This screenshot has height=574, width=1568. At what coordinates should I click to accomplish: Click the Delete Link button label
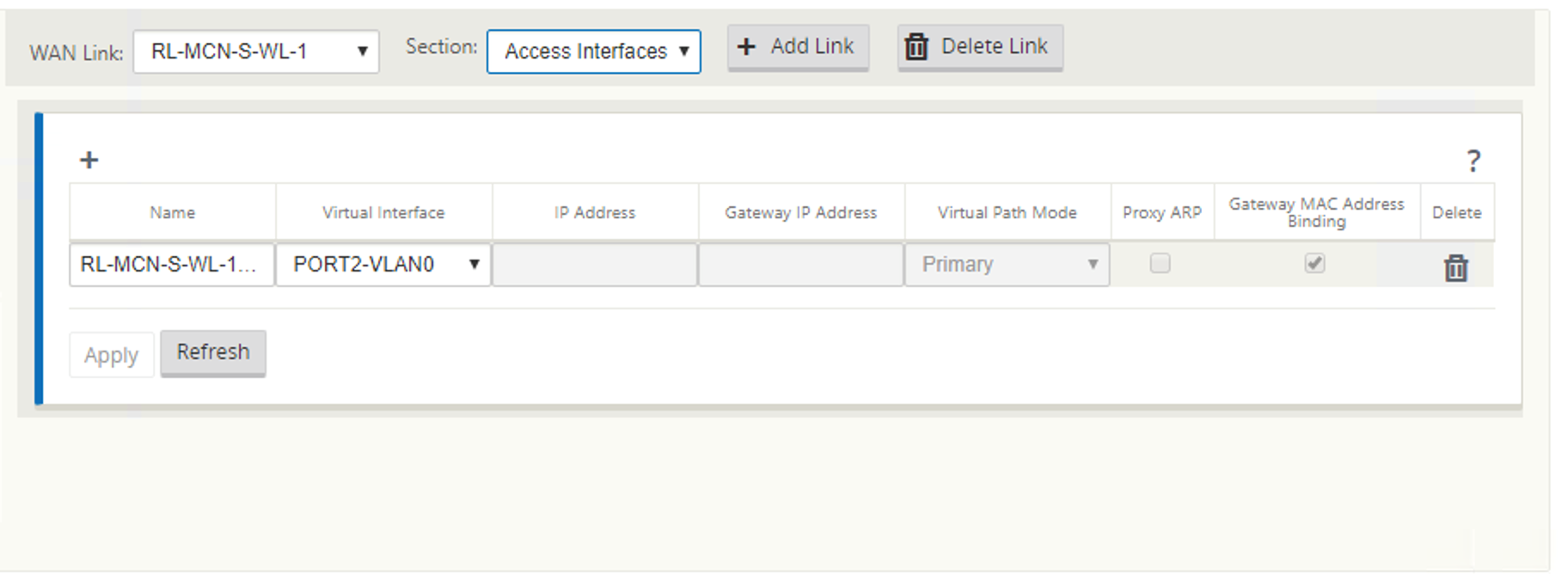coord(995,46)
